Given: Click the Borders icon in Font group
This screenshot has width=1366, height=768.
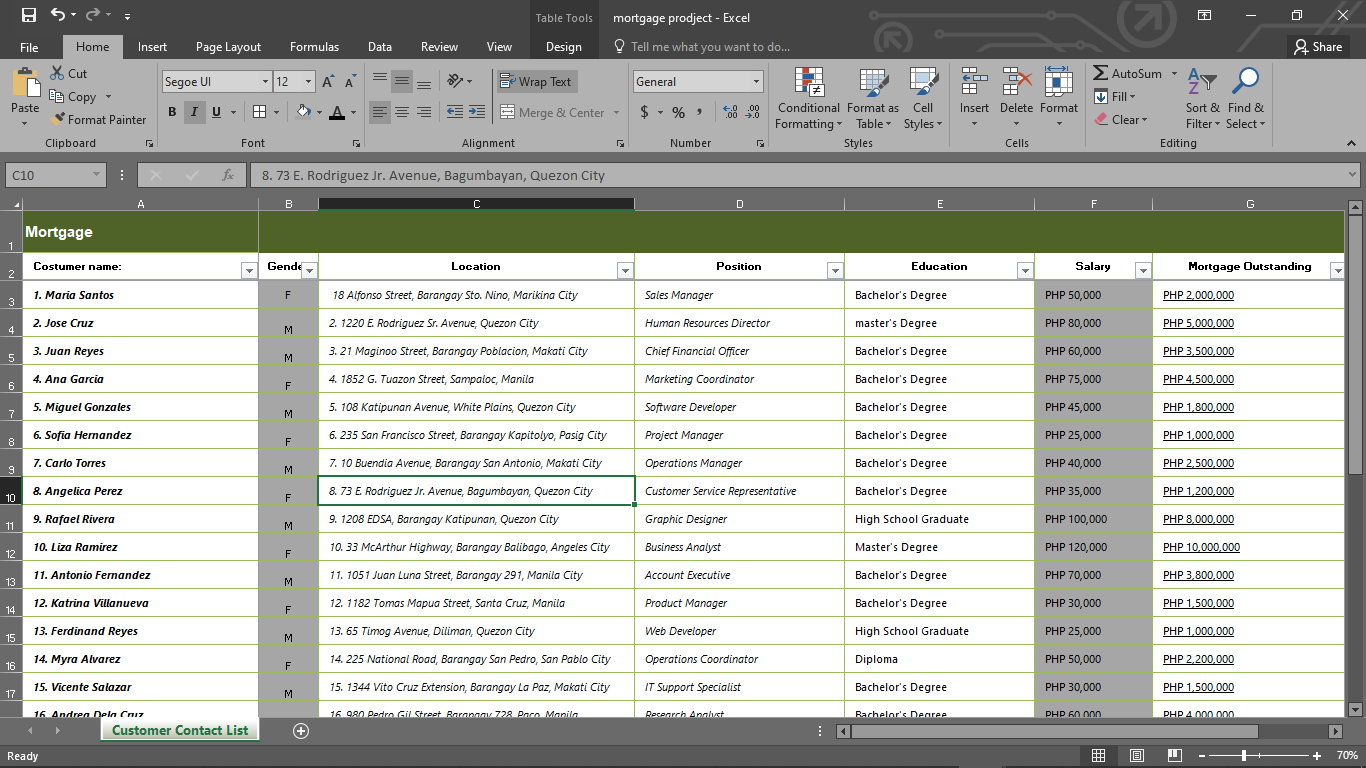Looking at the screenshot, I should (x=259, y=112).
